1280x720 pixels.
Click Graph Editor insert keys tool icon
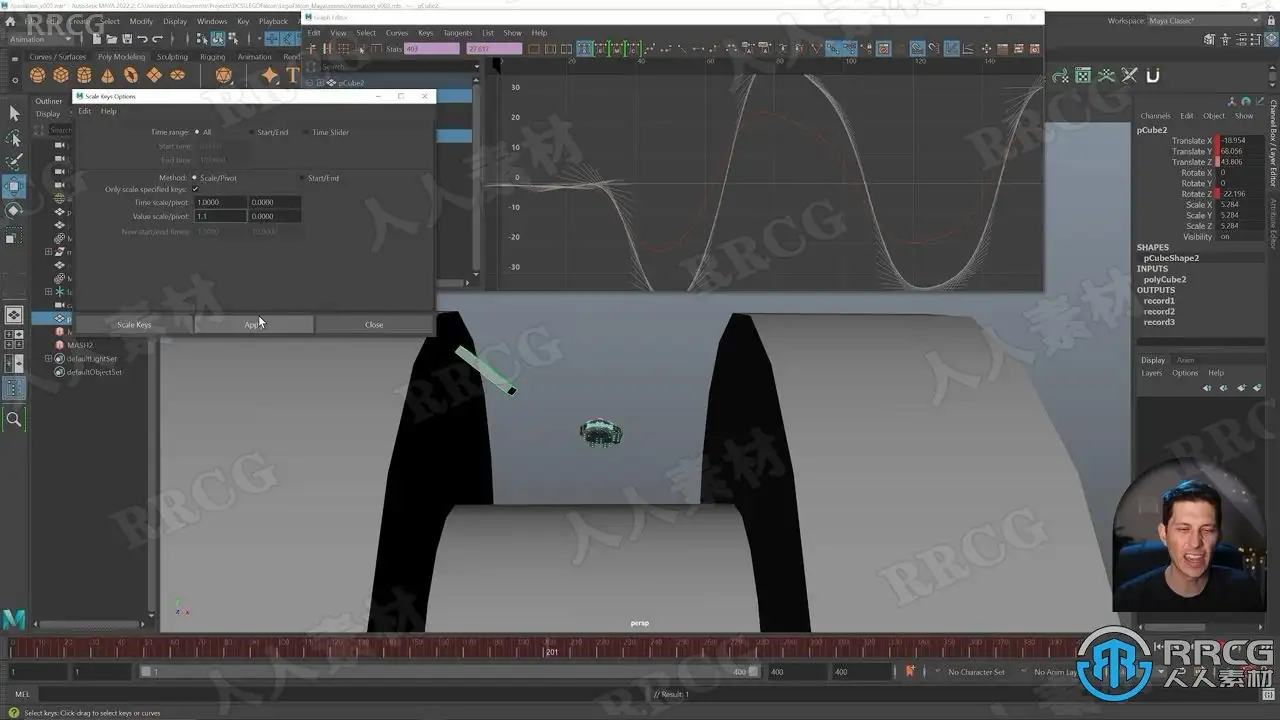[x=327, y=48]
